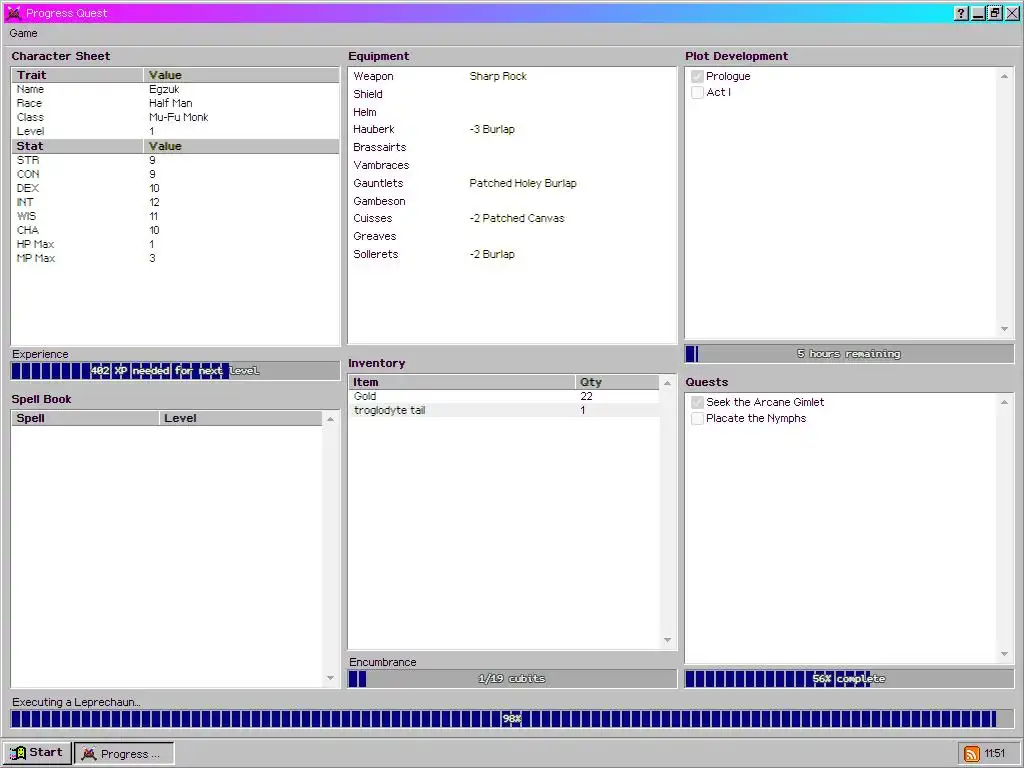Image resolution: width=1024 pixels, height=768 pixels.
Task: Click the Spell Book Level column header
Action: pos(241,419)
